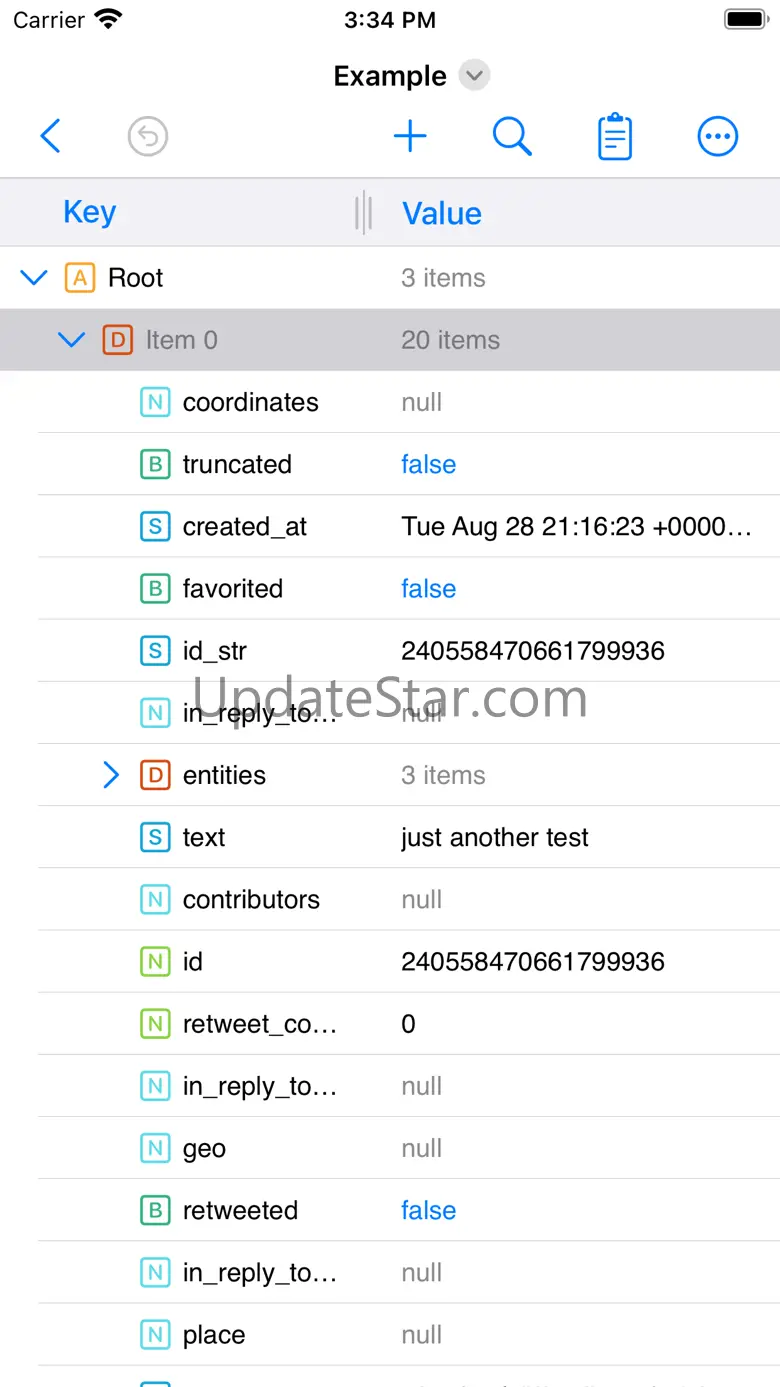Click the dictionary type icon of entities
Image resolution: width=780 pixels, height=1387 pixels.
(x=155, y=775)
